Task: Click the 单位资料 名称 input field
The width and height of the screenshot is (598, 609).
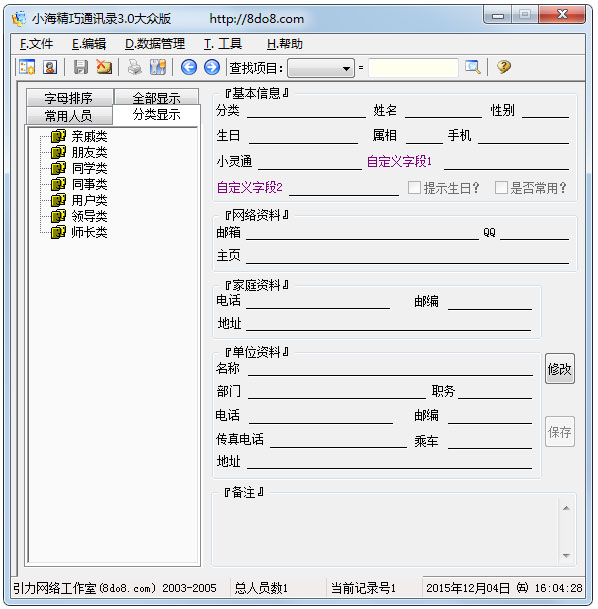Action: tap(390, 368)
